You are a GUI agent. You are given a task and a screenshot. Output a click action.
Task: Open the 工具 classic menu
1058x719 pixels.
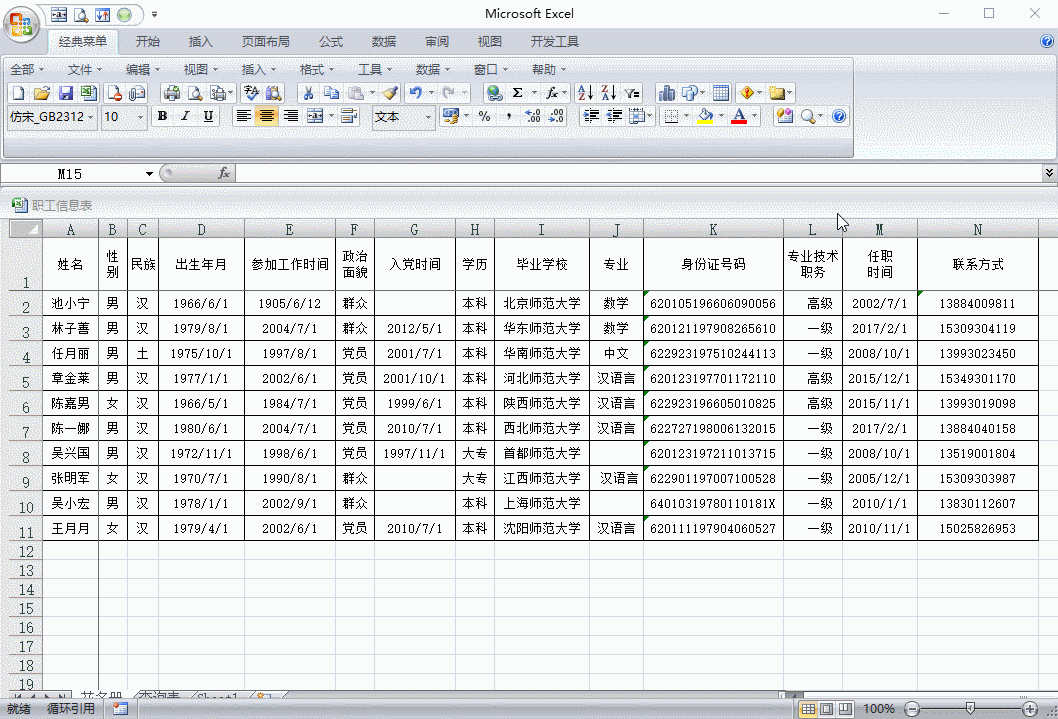tap(374, 69)
